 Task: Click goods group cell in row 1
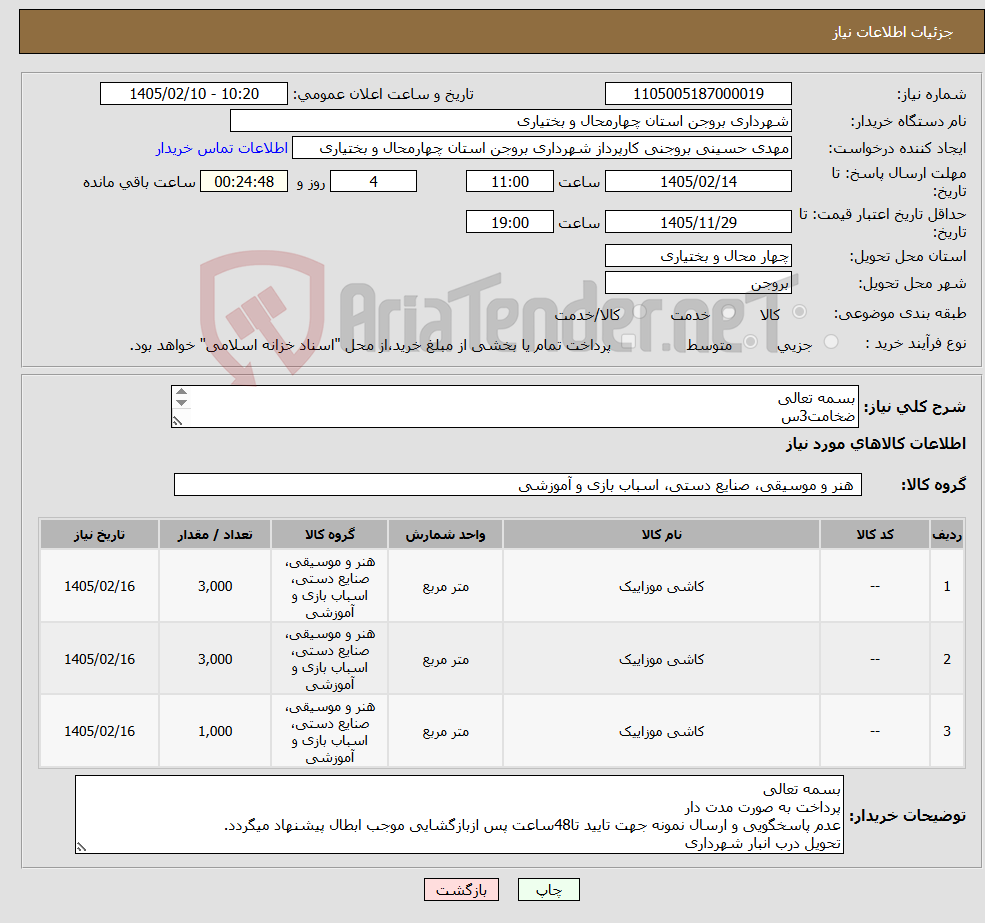point(329,586)
